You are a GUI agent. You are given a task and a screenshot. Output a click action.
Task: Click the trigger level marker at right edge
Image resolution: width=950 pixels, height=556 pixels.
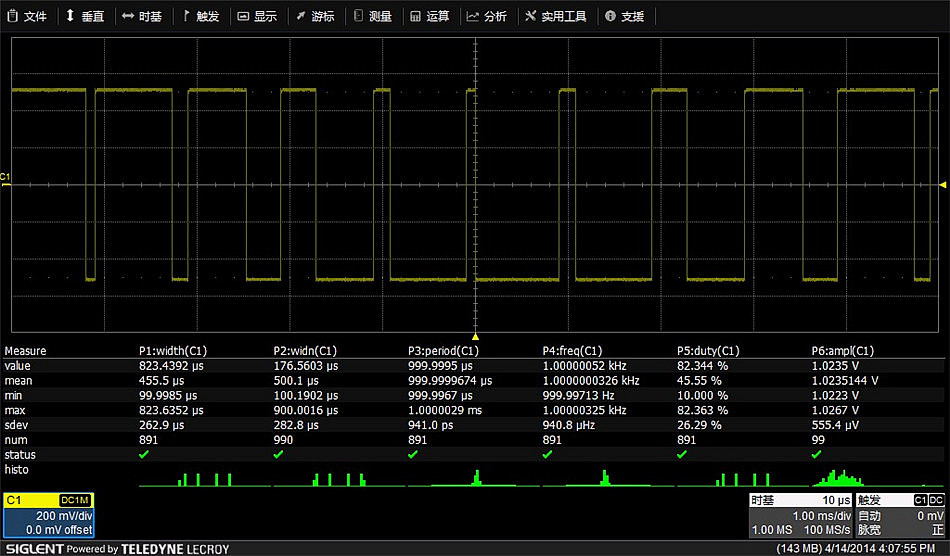click(x=942, y=184)
